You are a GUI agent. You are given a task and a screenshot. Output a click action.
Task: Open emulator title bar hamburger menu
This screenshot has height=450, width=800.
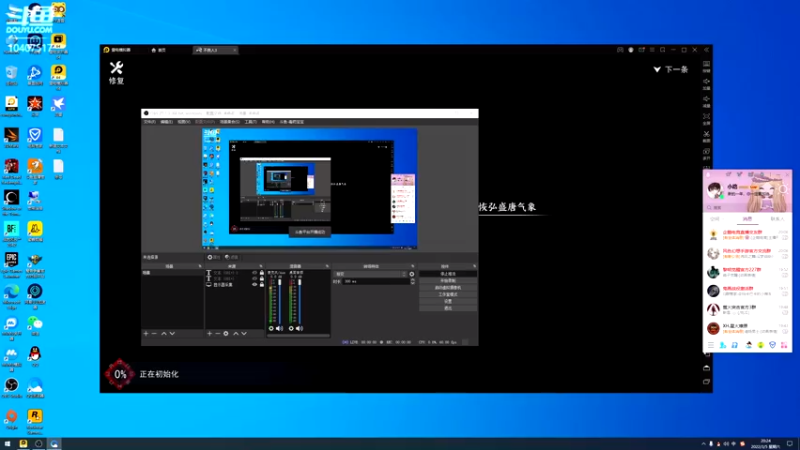652,50
